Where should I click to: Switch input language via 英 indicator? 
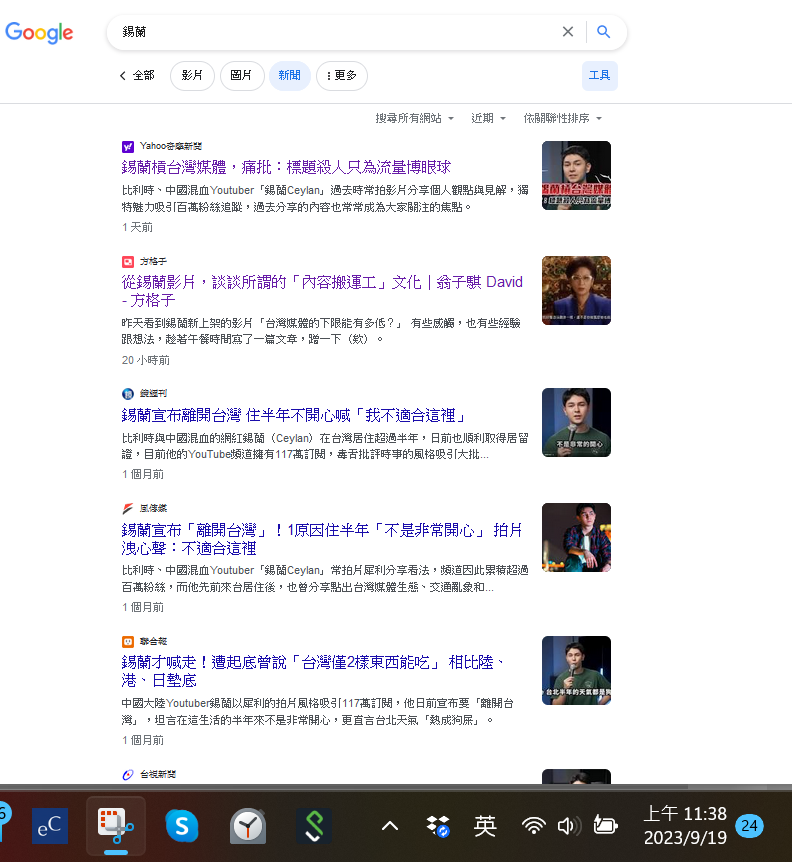[485, 826]
